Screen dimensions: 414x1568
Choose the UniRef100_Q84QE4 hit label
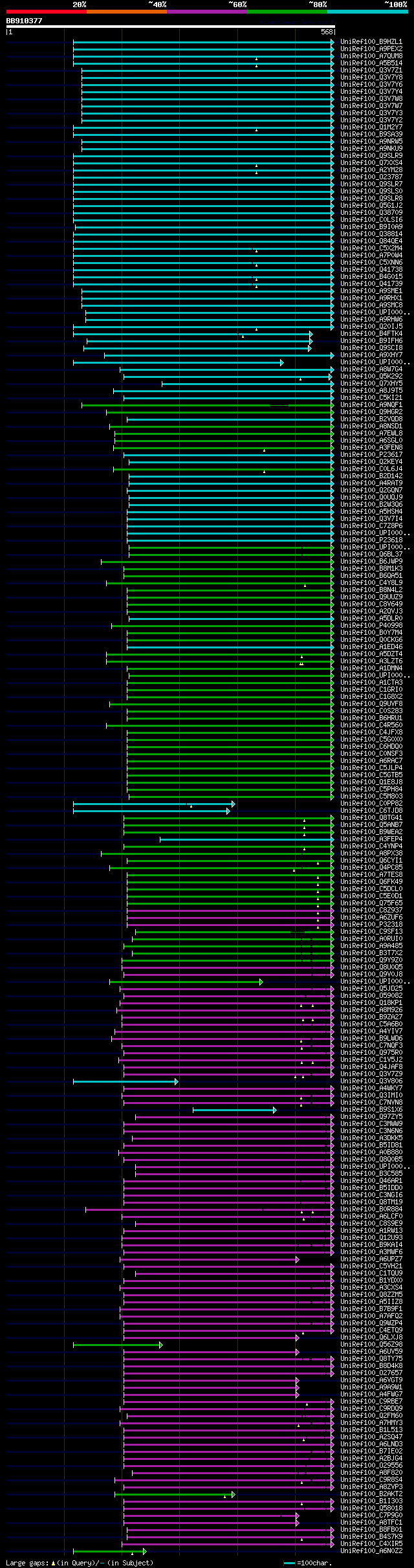click(x=371, y=241)
